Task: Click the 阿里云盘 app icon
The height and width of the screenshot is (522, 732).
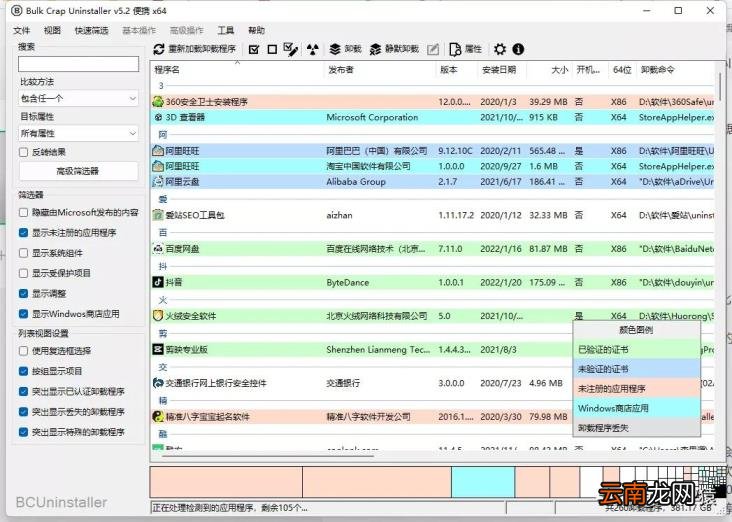Action: coord(158,182)
